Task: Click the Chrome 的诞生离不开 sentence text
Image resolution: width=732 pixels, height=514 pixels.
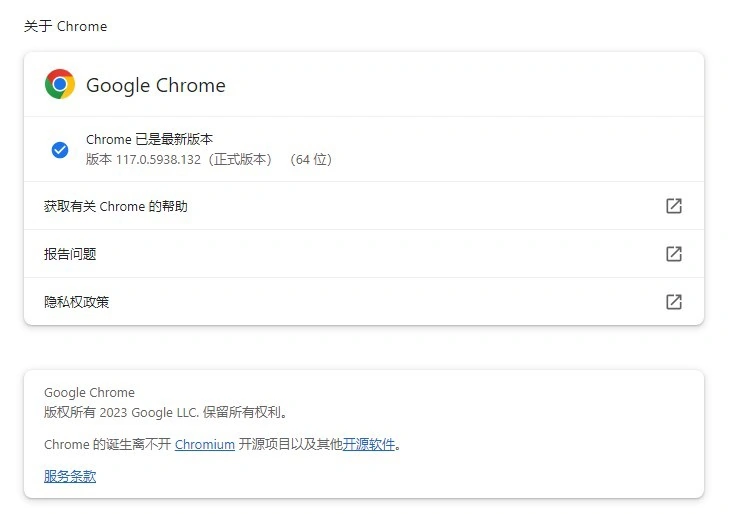Action: [x=107, y=444]
